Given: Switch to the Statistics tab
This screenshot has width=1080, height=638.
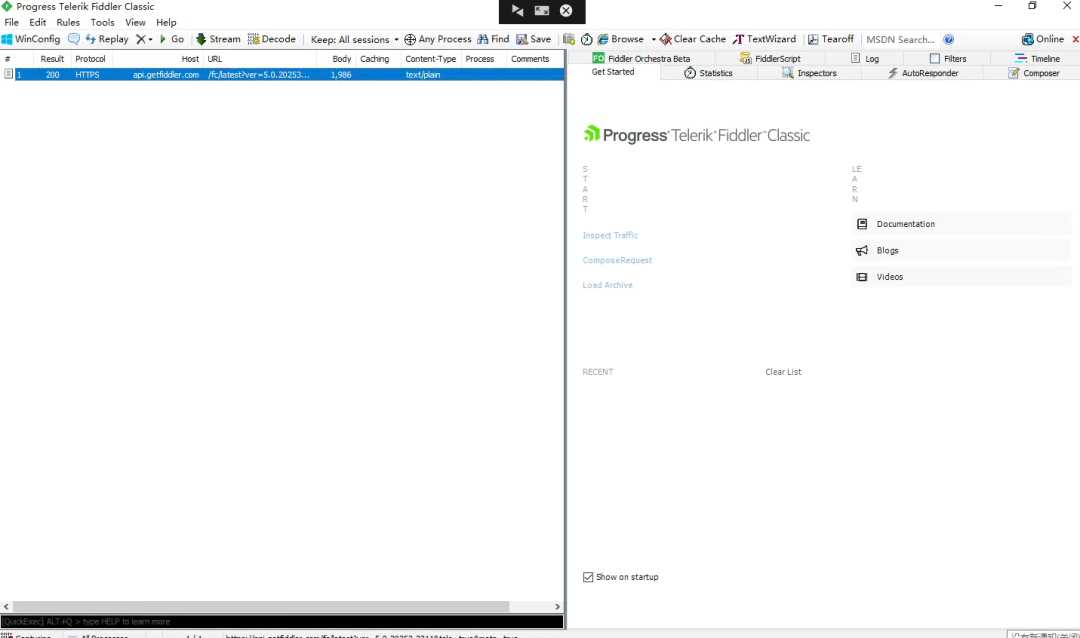Looking at the screenshot, I should click(x=708, y=73).
